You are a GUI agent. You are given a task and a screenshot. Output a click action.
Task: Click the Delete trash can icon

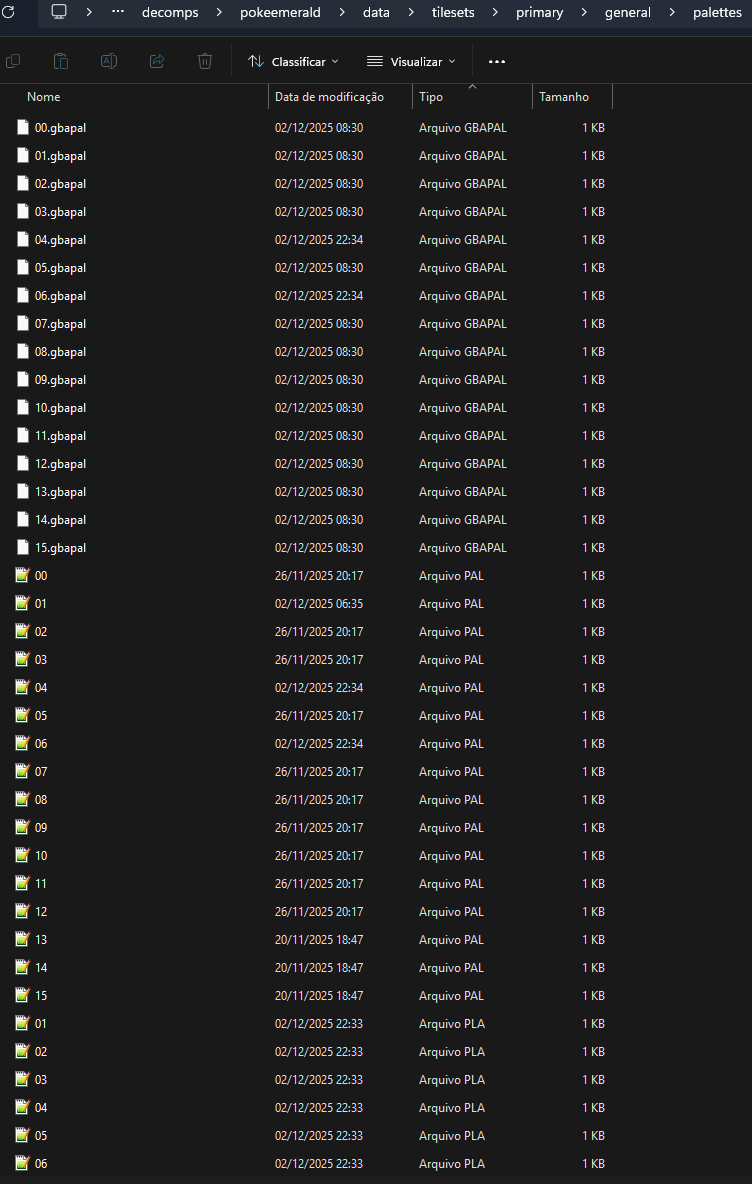[205, 61]
